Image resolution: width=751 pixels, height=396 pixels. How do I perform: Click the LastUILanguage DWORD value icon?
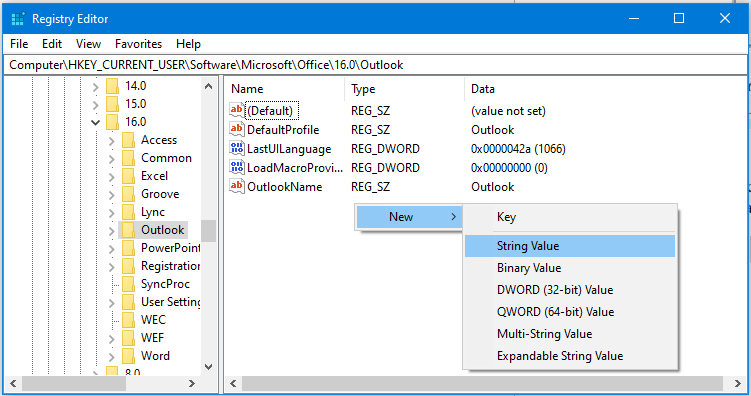click(x=237, y=149)
